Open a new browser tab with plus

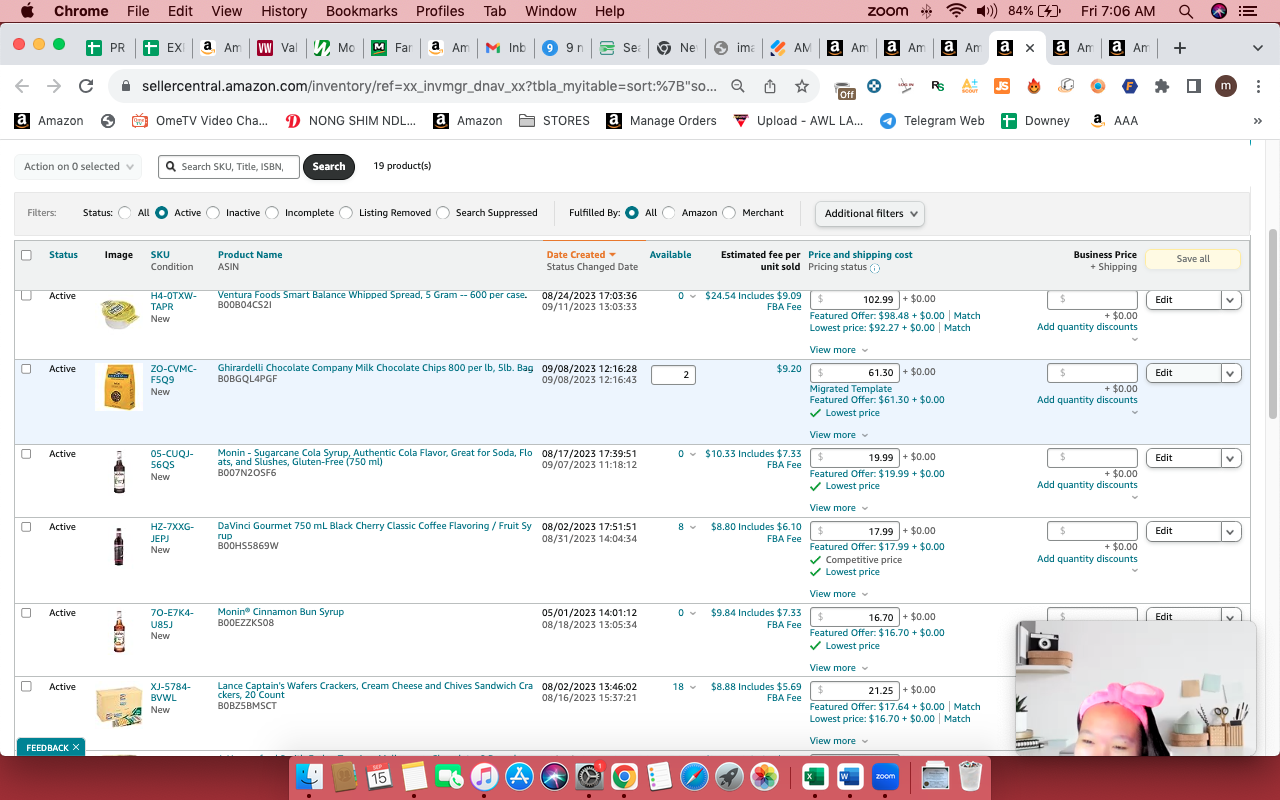pyautogui.click(x=1180, y=48)
